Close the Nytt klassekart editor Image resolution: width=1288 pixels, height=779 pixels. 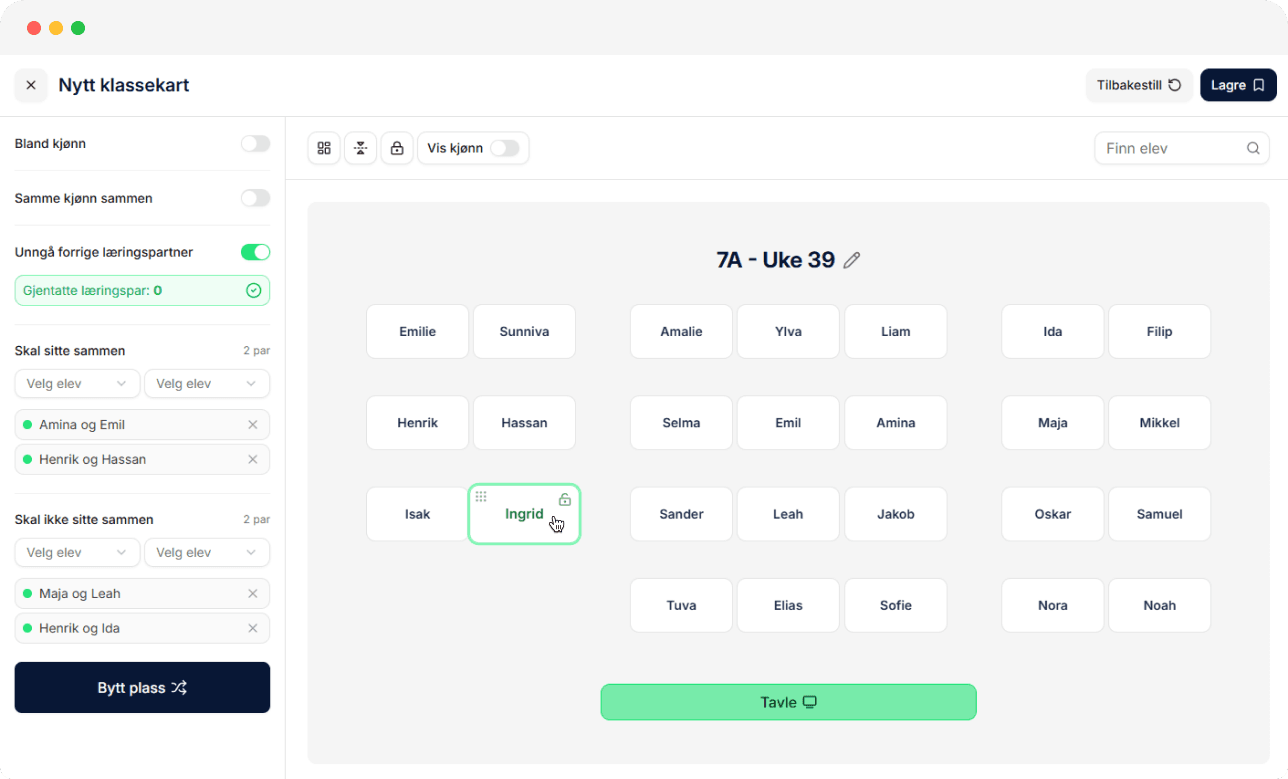pyautogui.click(x=31, y=85)
